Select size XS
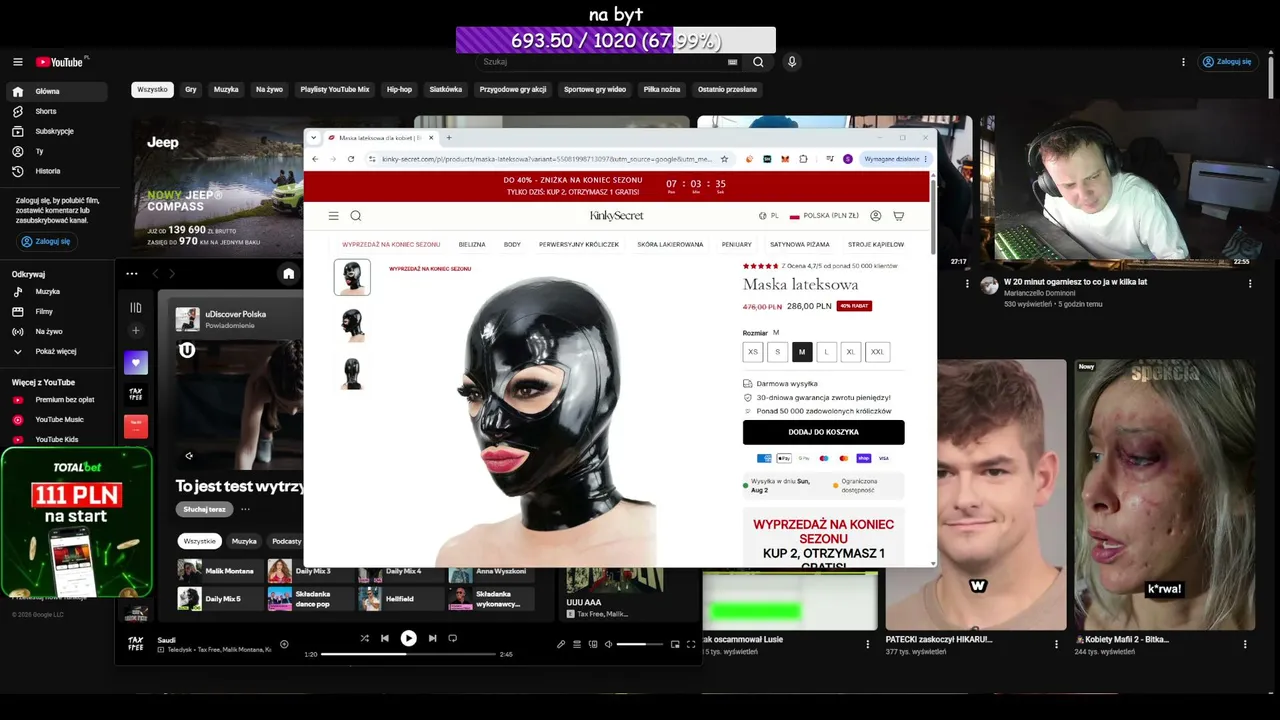Screen dimensions: 1280x720 753,352
